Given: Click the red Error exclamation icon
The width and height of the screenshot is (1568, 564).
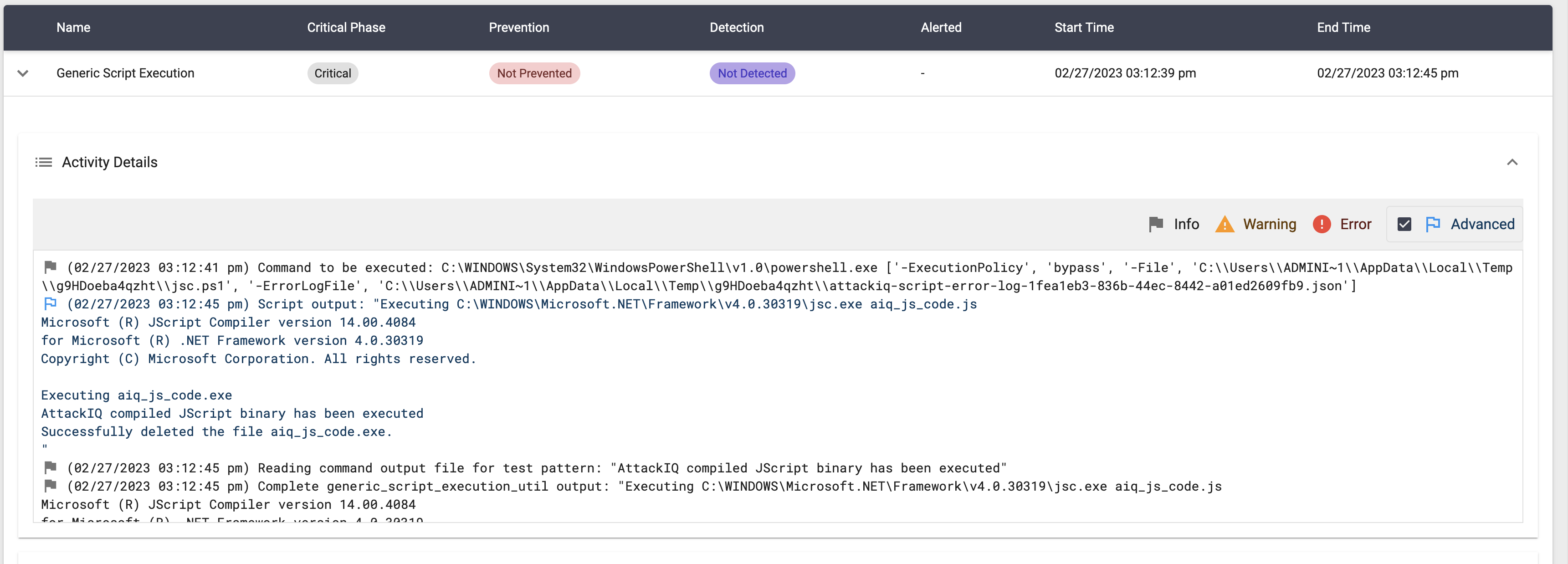Looking at the screenshot, I should [1322, 224].
